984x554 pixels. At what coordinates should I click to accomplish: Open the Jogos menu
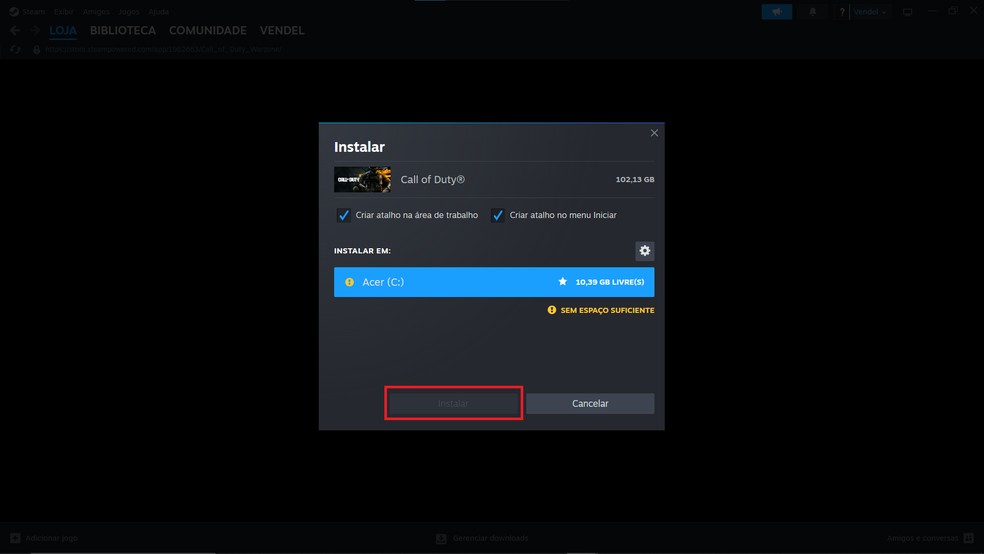(x=129, y=11)
